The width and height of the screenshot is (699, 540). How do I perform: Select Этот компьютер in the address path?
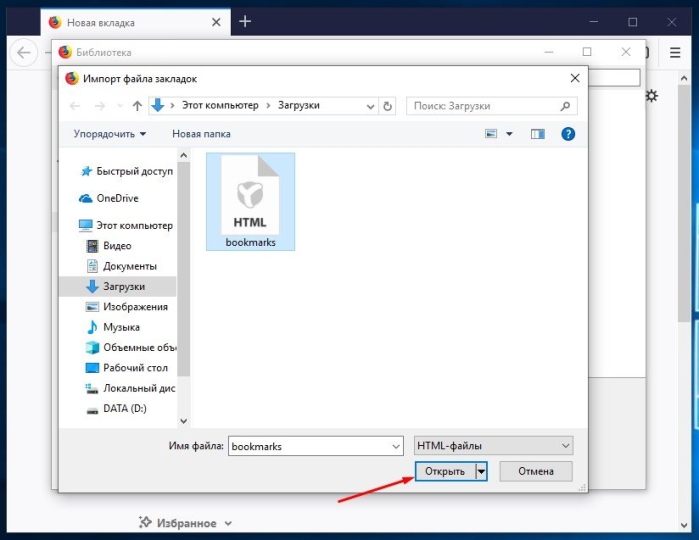[x=220, y=105]
